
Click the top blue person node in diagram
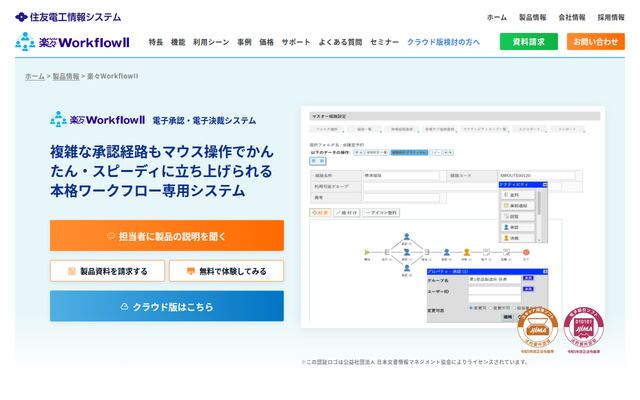[407, 236]
